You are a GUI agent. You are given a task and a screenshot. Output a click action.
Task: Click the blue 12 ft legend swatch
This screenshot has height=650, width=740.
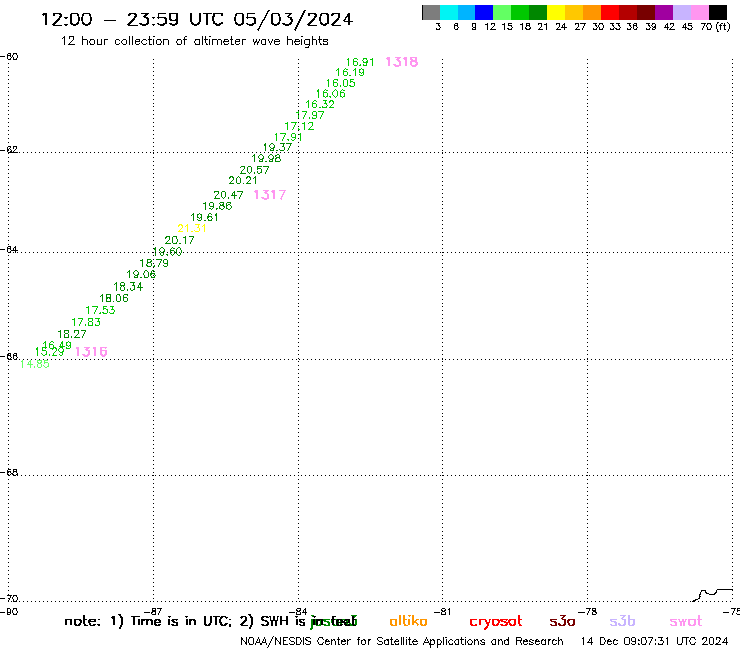pos(485,12)
